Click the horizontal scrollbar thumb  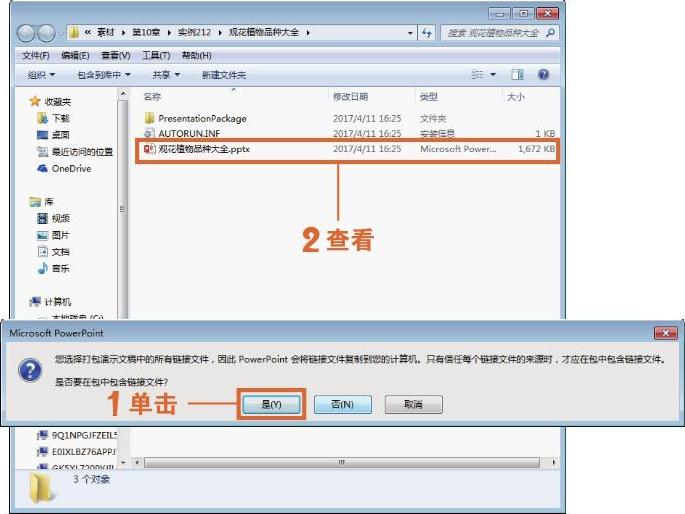(x=342, y=462)
